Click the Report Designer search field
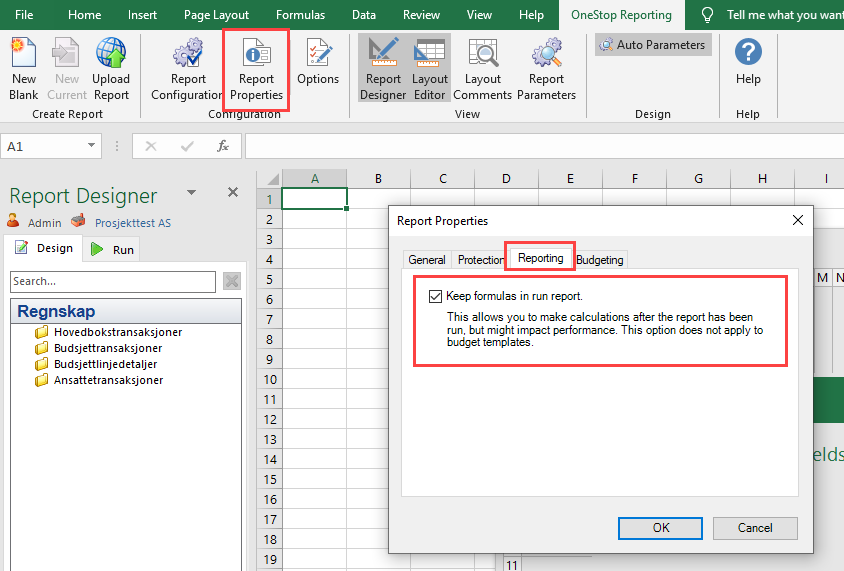Image resolution: width=844 pixels, height=571 pixels. point(113,282)
